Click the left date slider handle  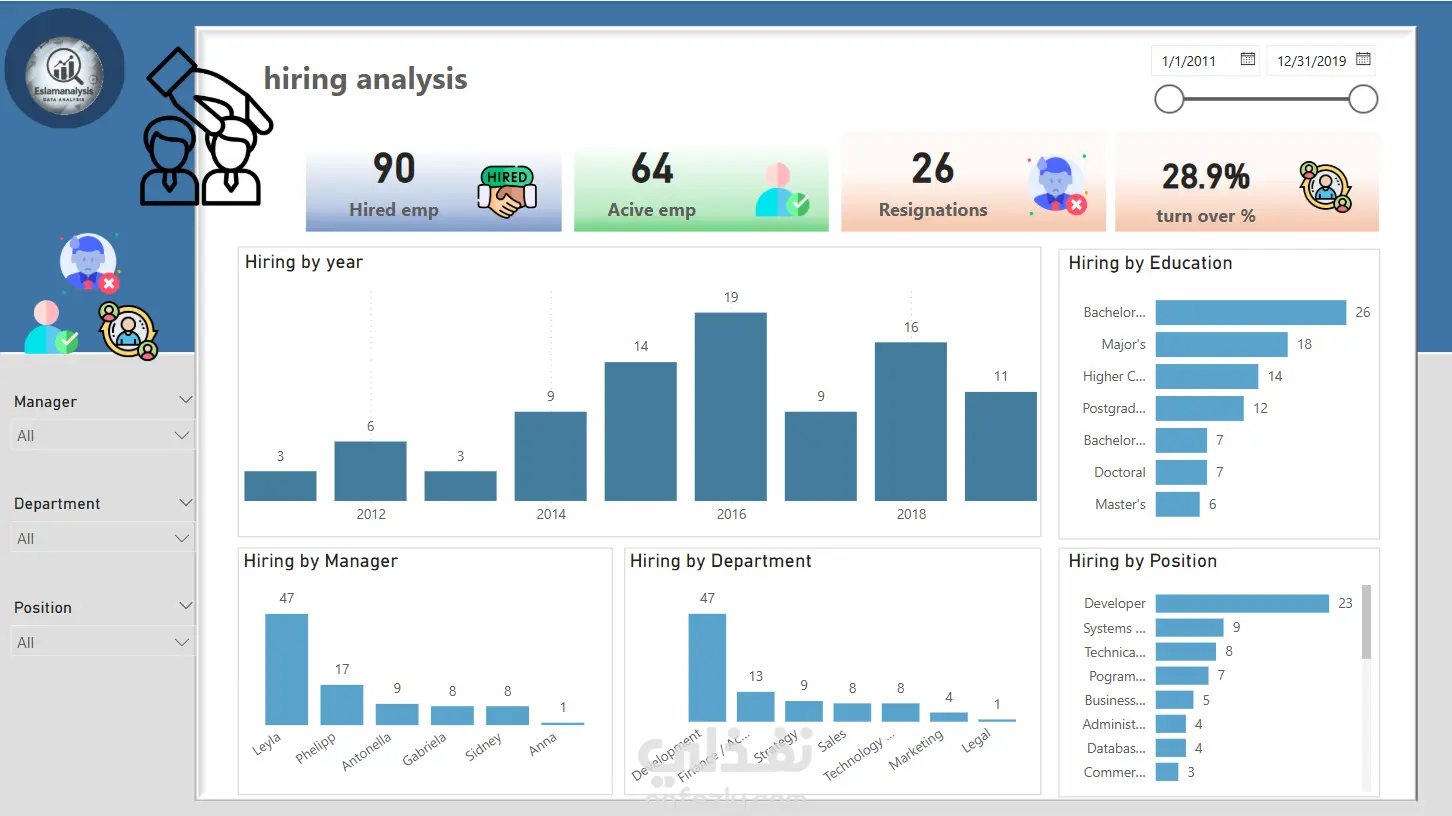coord(1169,99)
